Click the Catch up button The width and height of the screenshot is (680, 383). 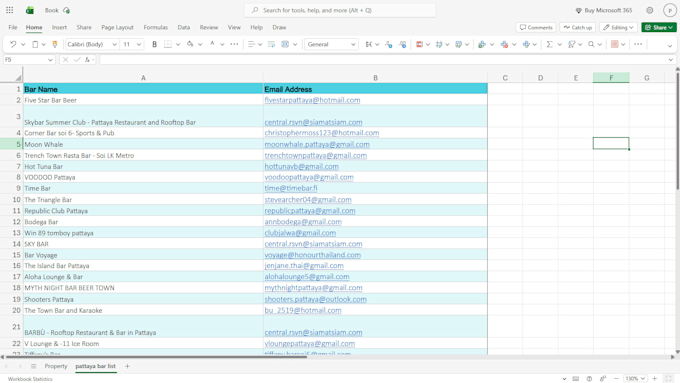coord(578,27)
